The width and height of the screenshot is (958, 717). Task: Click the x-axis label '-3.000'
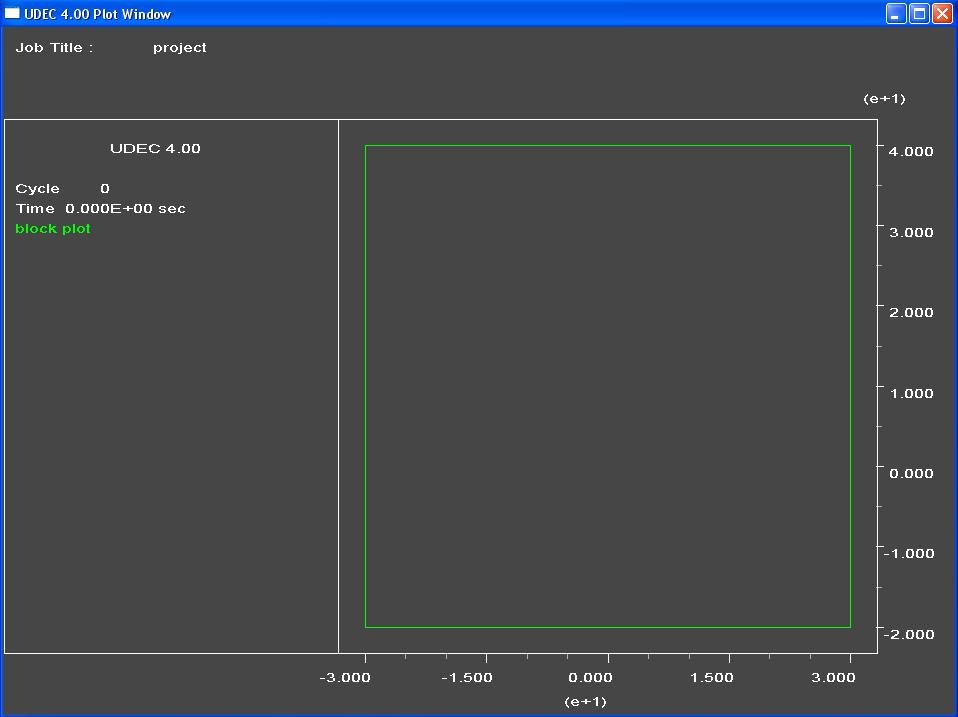point(345,677)
